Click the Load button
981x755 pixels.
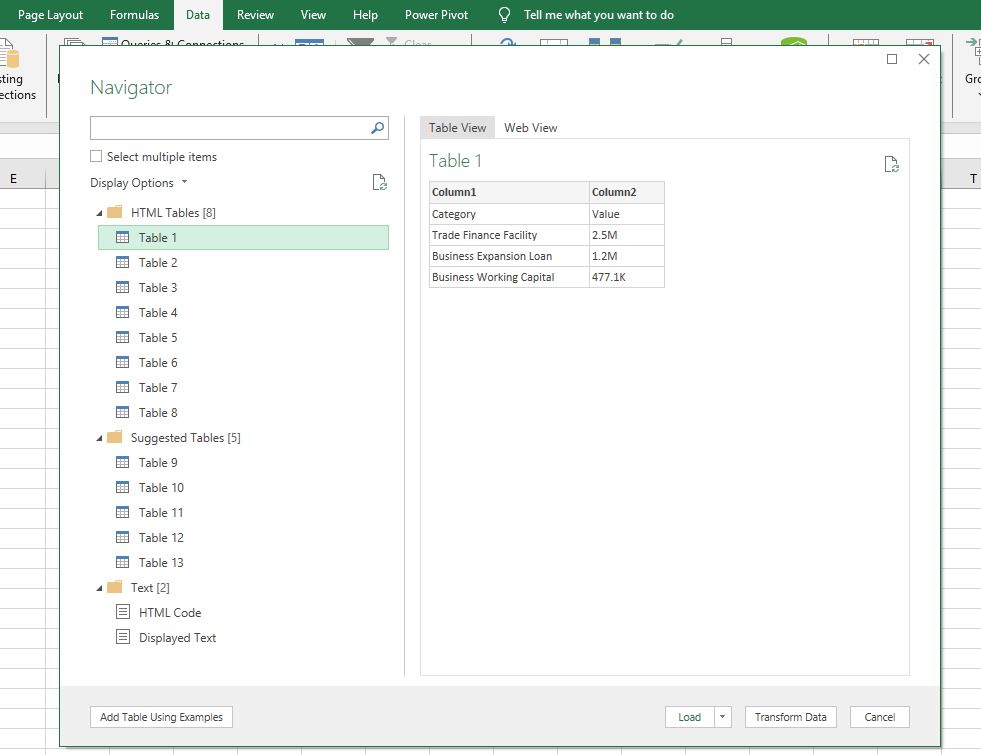coord(689,717)
